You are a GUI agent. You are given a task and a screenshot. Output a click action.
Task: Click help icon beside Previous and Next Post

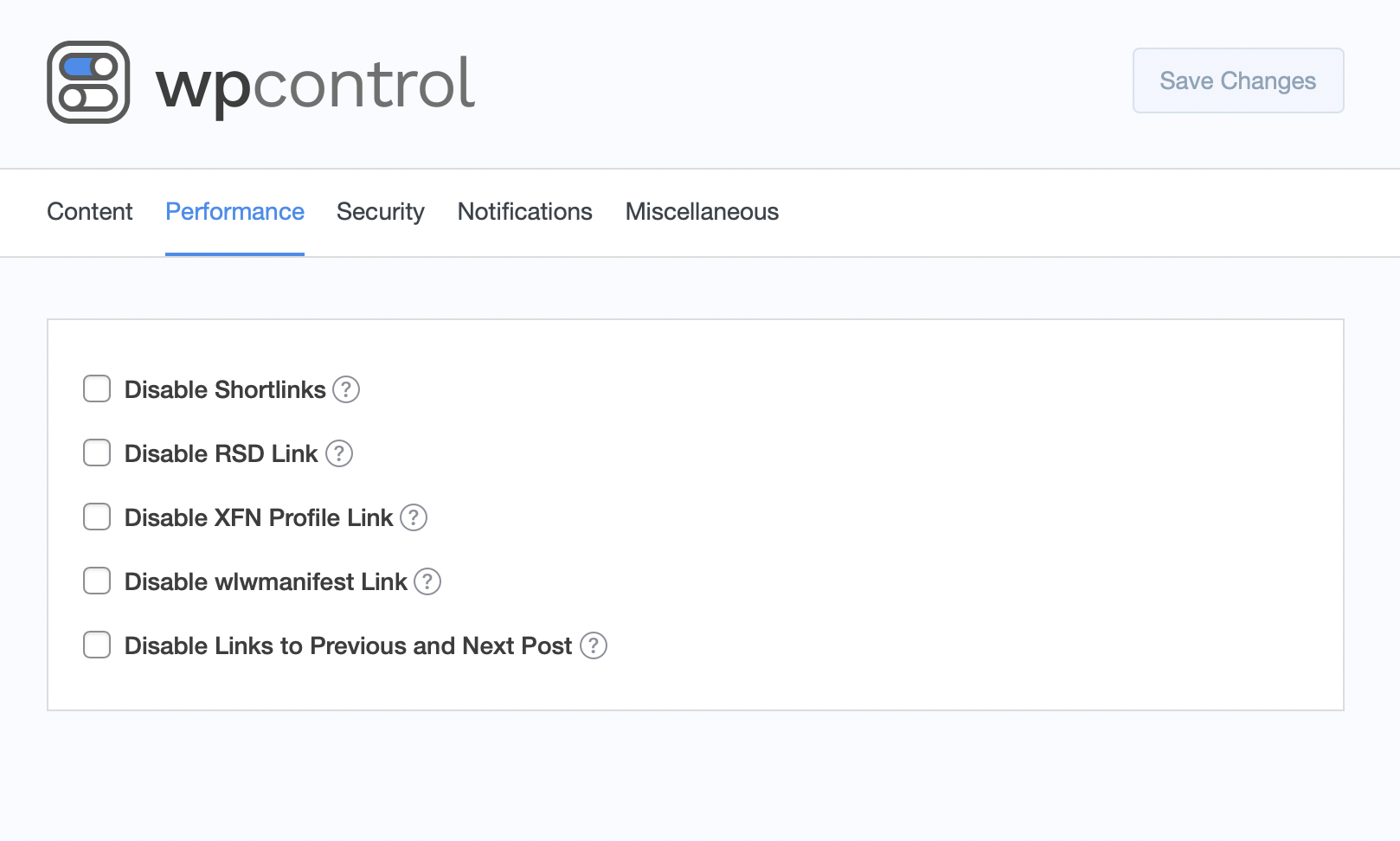pos(594,645)
